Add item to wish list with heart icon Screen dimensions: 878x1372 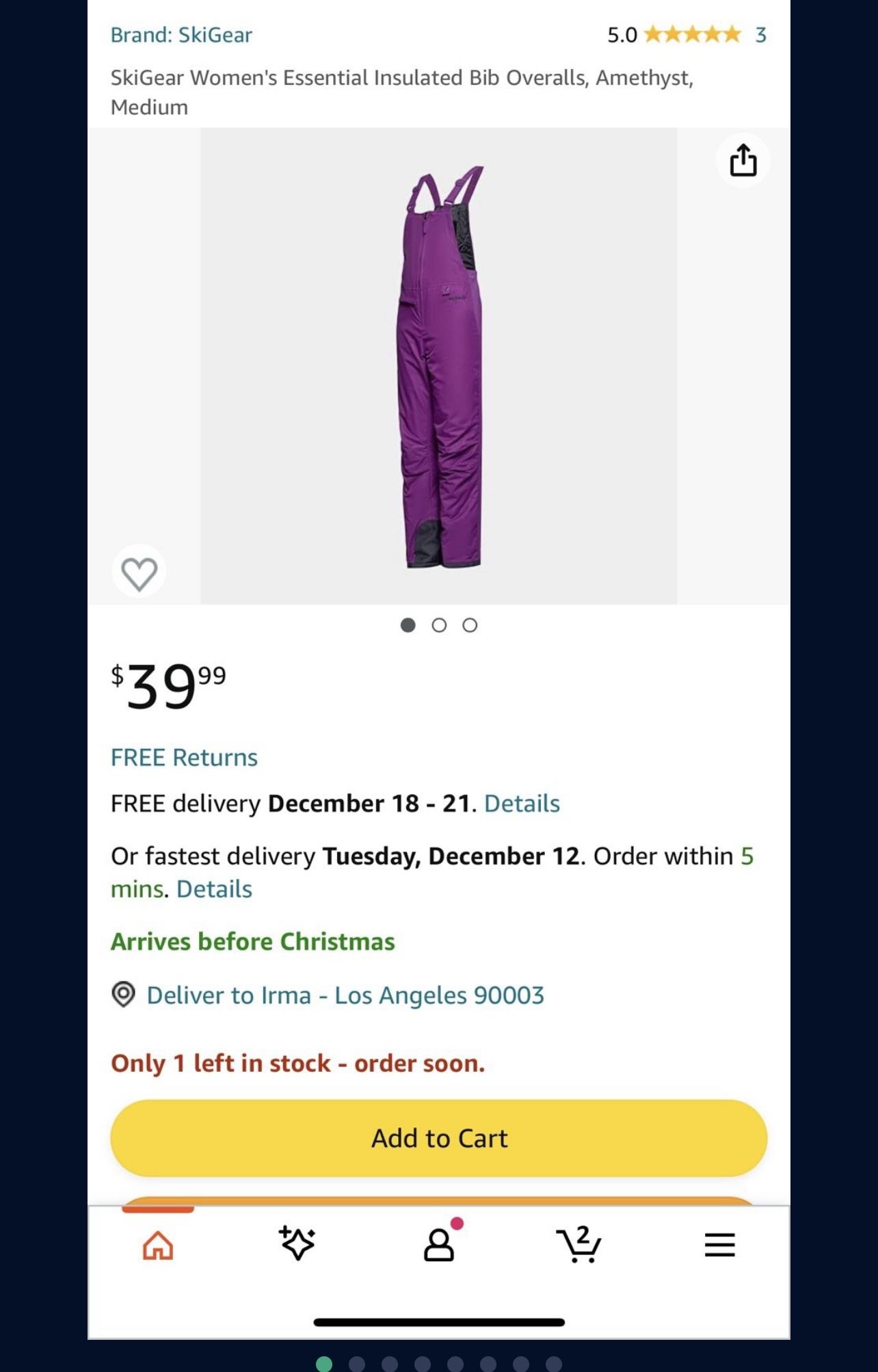click(139, 572)
